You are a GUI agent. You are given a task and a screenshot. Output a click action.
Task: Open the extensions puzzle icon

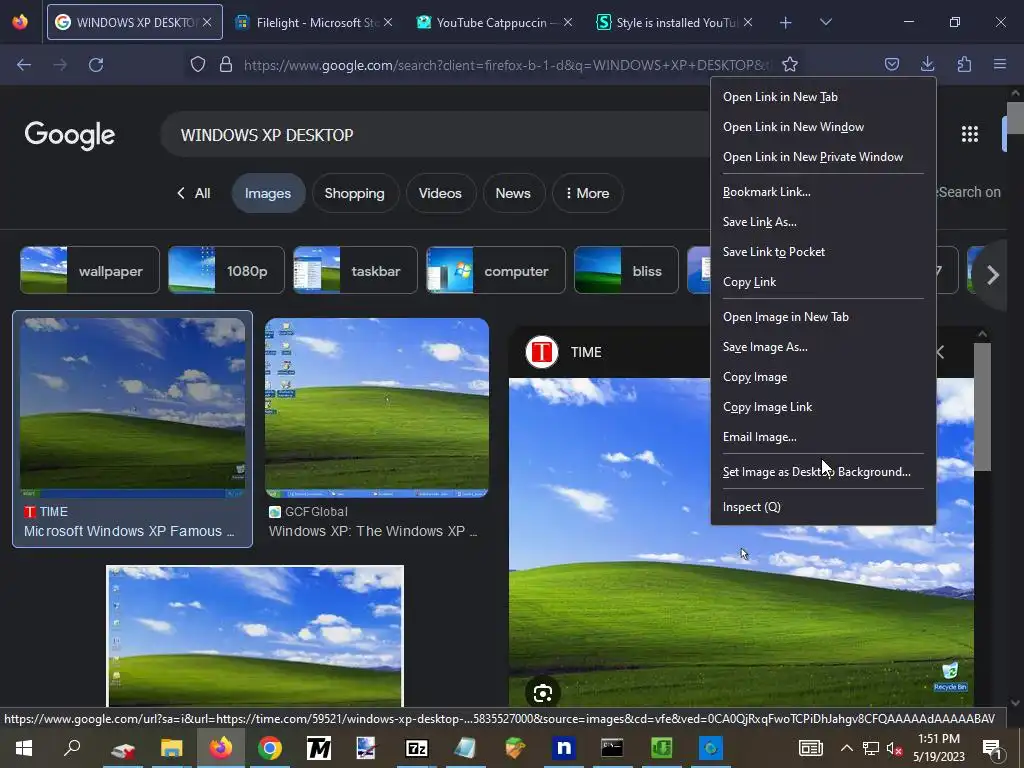[964, 64]
